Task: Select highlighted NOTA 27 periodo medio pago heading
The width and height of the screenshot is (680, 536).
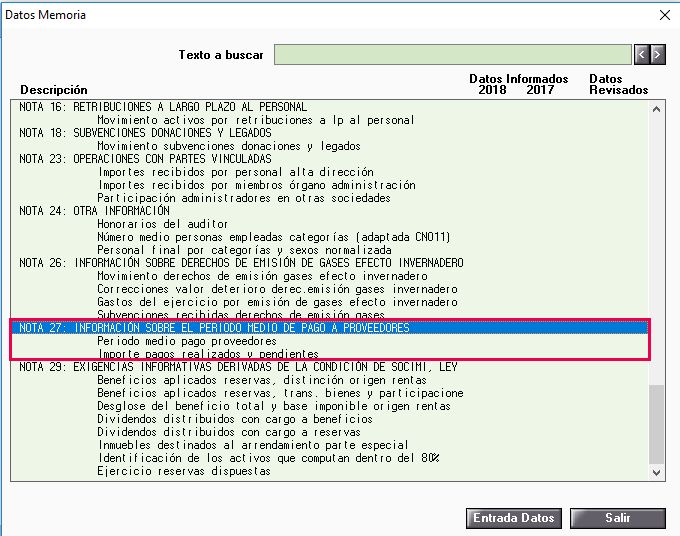Action: point(330,328)
